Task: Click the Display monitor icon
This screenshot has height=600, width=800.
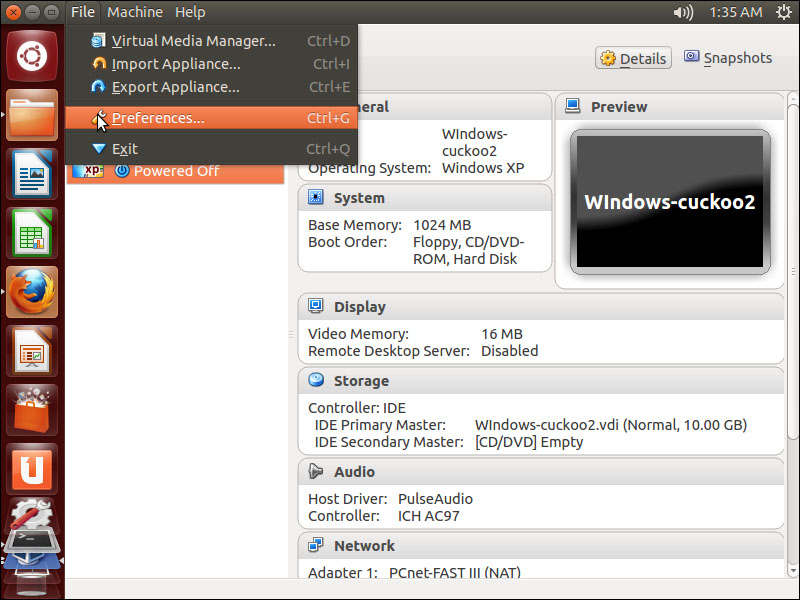Action: pos(316,306)
